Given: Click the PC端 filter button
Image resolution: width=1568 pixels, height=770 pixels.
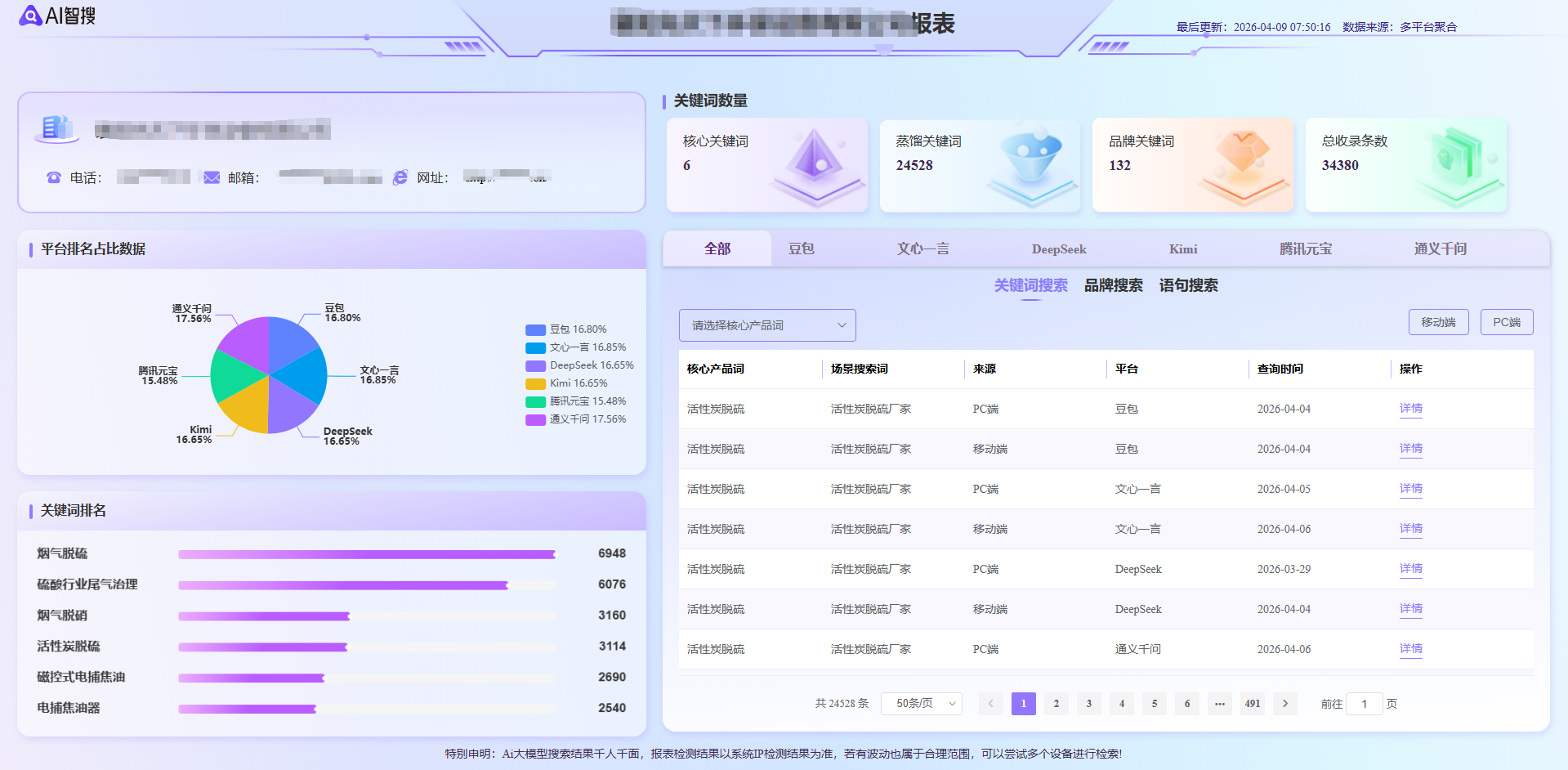Looking at the screenshot, I should coord(1507,322).
